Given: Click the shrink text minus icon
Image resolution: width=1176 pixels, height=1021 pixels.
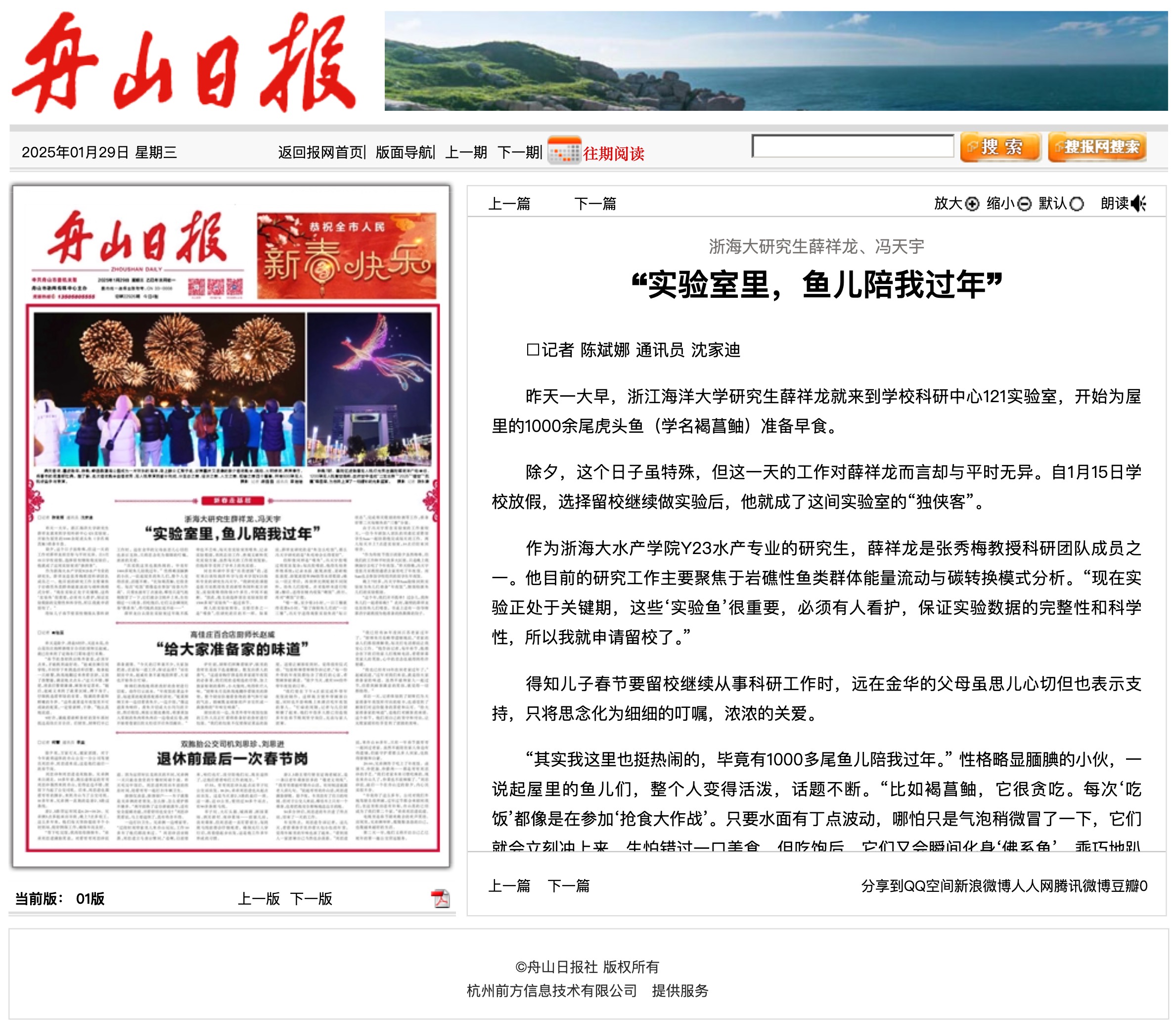Looking at the screenshot, I should [x=1024, y=204].
